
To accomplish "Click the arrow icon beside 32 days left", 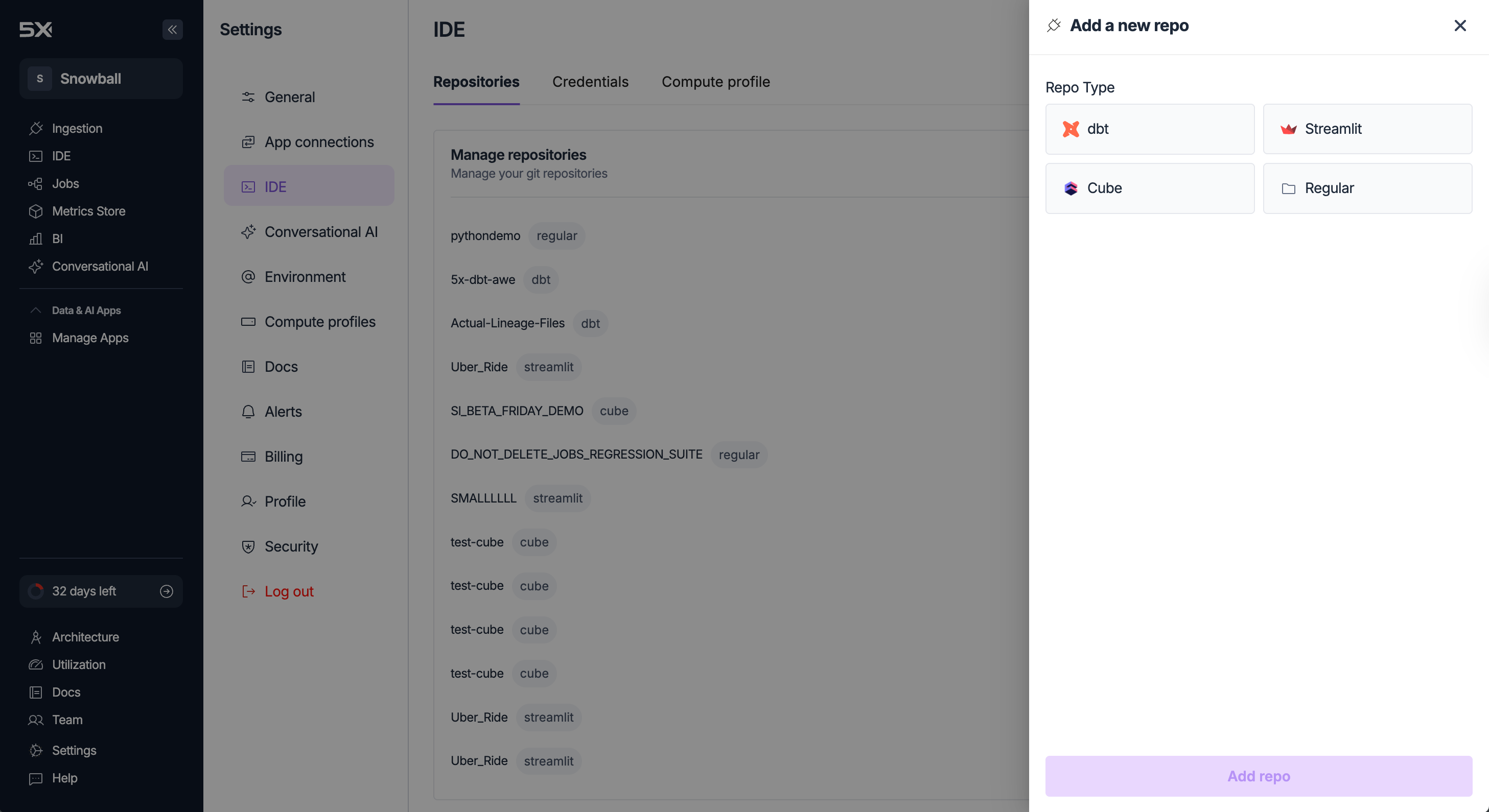I will click(x=167, y=591).
